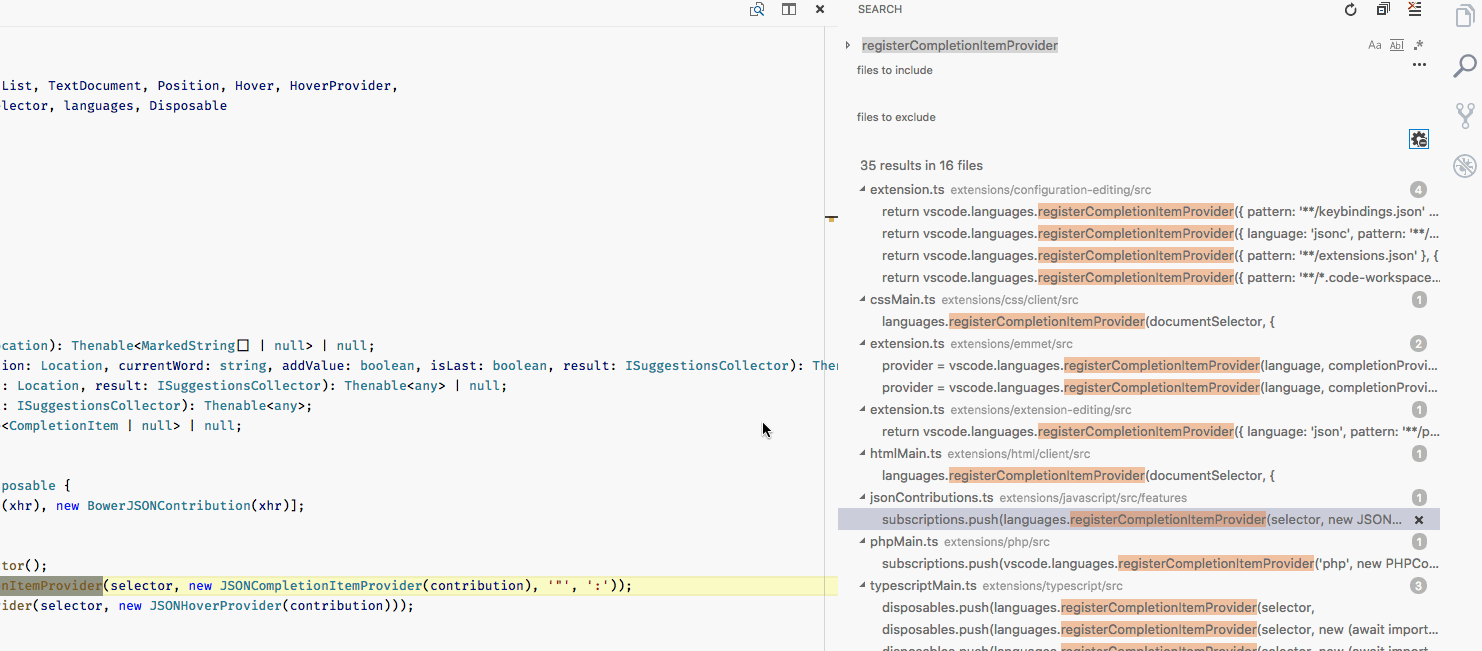Click the editor vertical scrollbar marker
The image size is (1482, 651).
831,218
